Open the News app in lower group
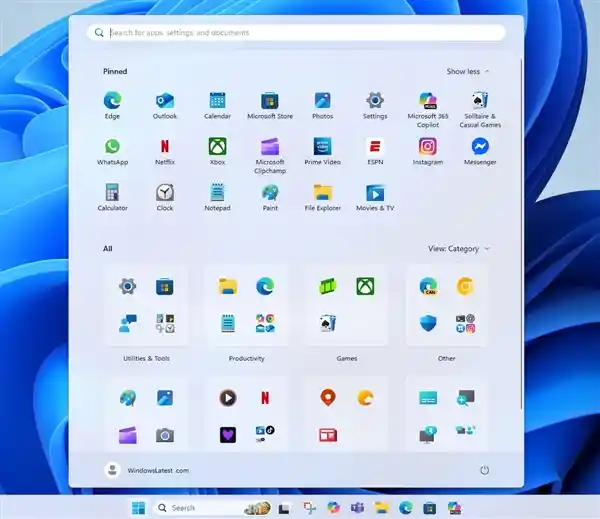The height and width of the screenshot is (519, 600). (x=328, y=435)
